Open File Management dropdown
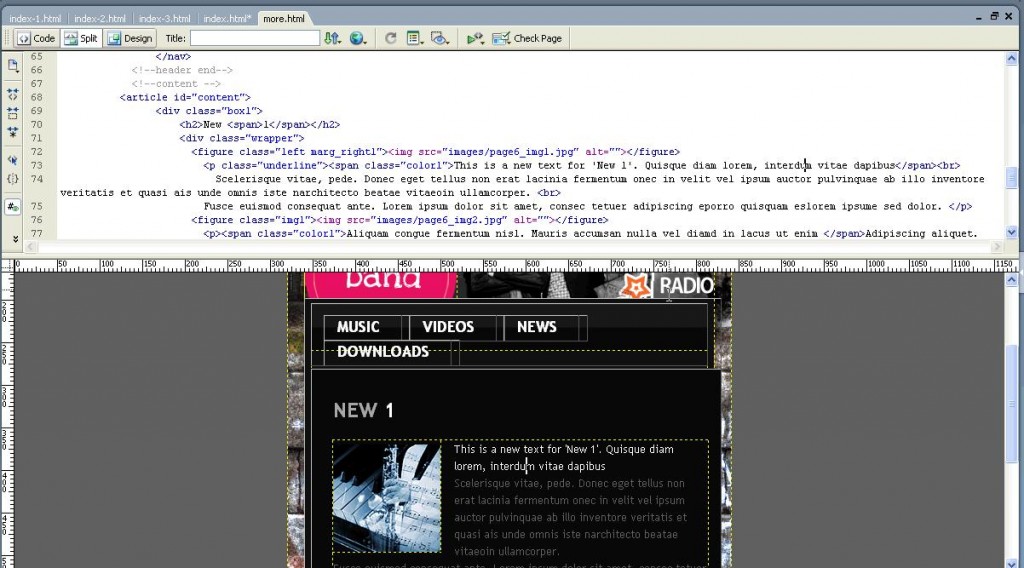This screenshot has height=568, width=1024. point(332,39)
